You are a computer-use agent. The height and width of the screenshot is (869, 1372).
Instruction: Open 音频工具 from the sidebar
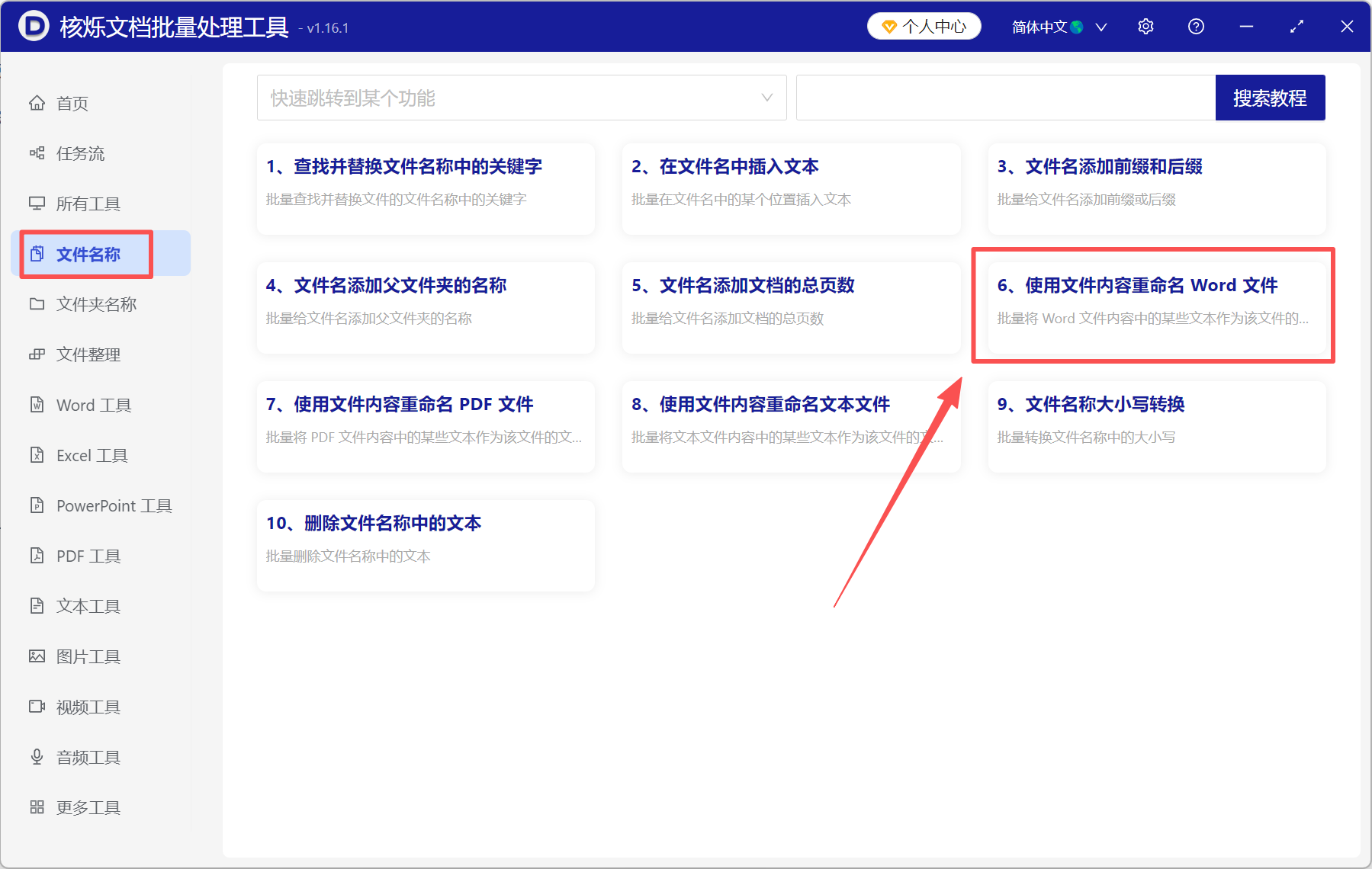point(87,757)
